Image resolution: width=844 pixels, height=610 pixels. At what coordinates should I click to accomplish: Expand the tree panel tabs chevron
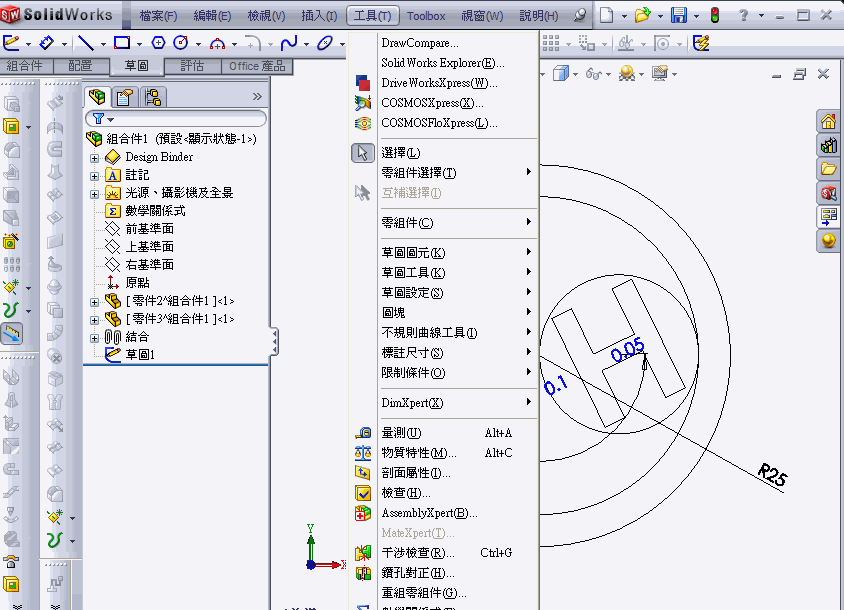pos(257,96)
